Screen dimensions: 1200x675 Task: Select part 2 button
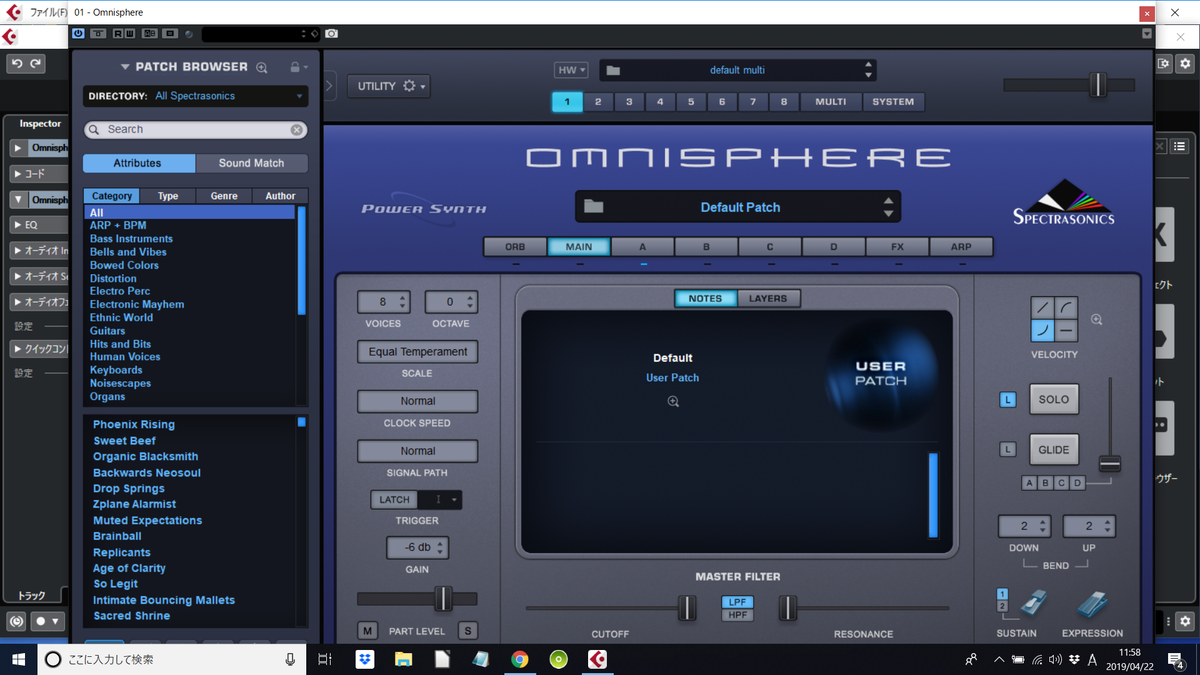pyautogui.click(x=598, y=102)
